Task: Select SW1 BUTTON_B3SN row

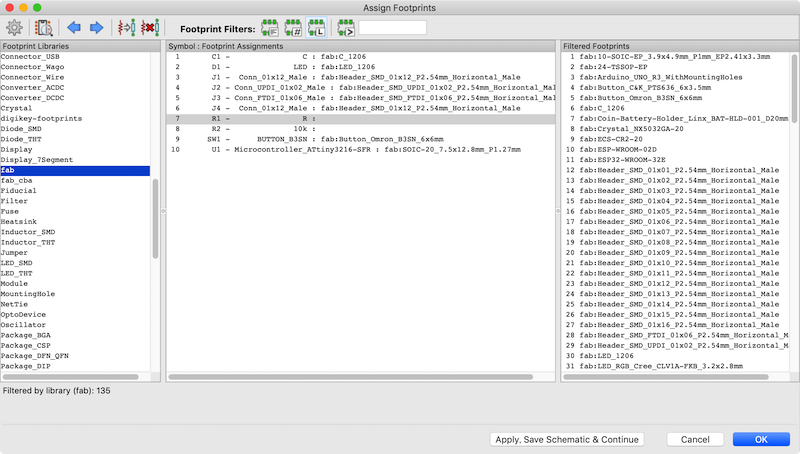Action: (361, 139)
